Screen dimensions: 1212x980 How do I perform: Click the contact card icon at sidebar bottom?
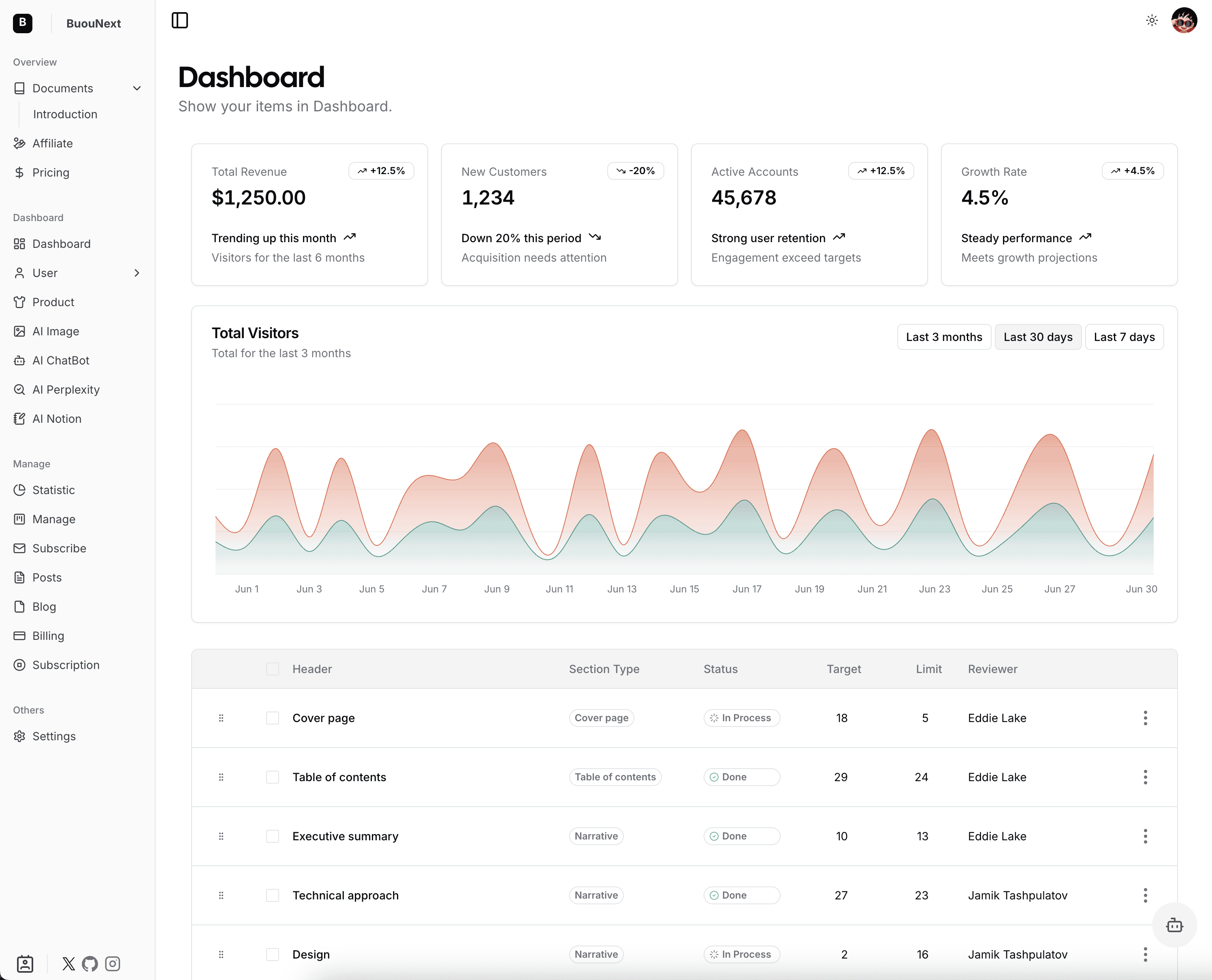click(25, 964)
